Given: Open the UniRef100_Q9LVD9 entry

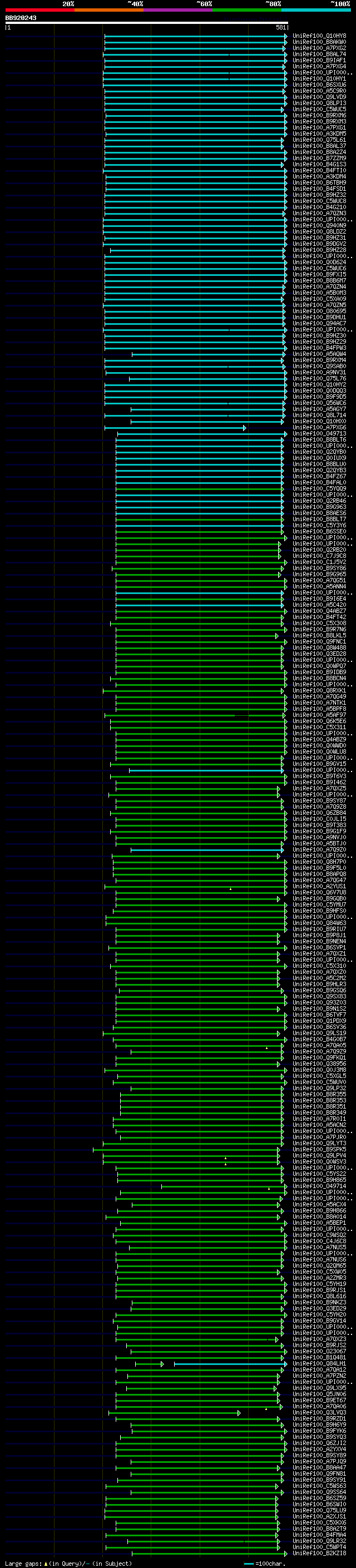Looking at the screenshot, I should point(319,97).
